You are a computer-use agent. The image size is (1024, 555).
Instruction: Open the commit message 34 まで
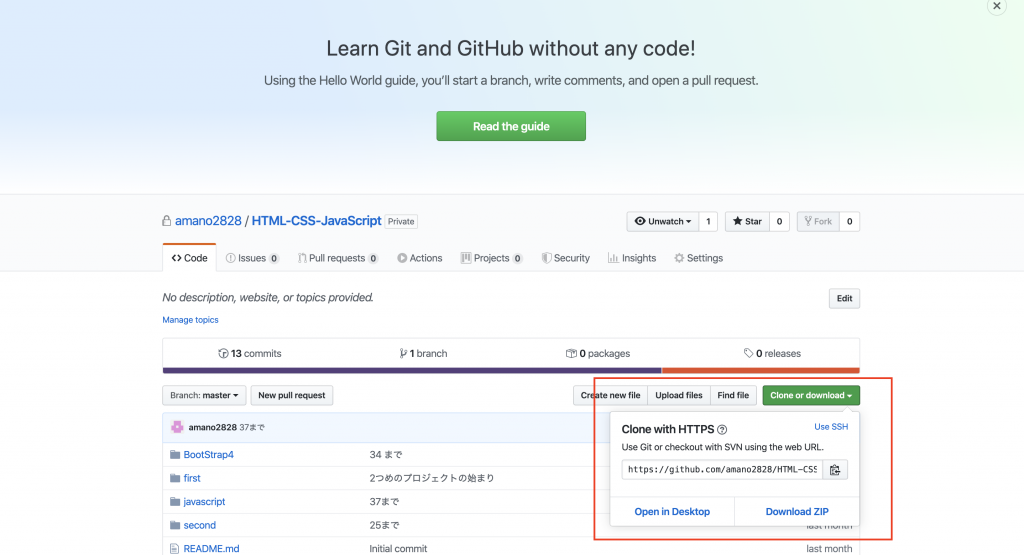click(x=385, y=454)
